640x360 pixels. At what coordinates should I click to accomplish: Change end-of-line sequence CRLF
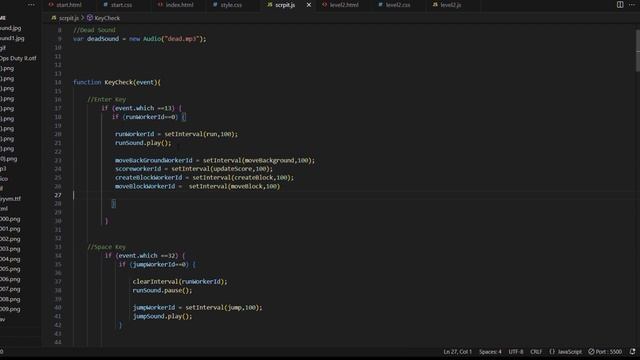point(536,351)
